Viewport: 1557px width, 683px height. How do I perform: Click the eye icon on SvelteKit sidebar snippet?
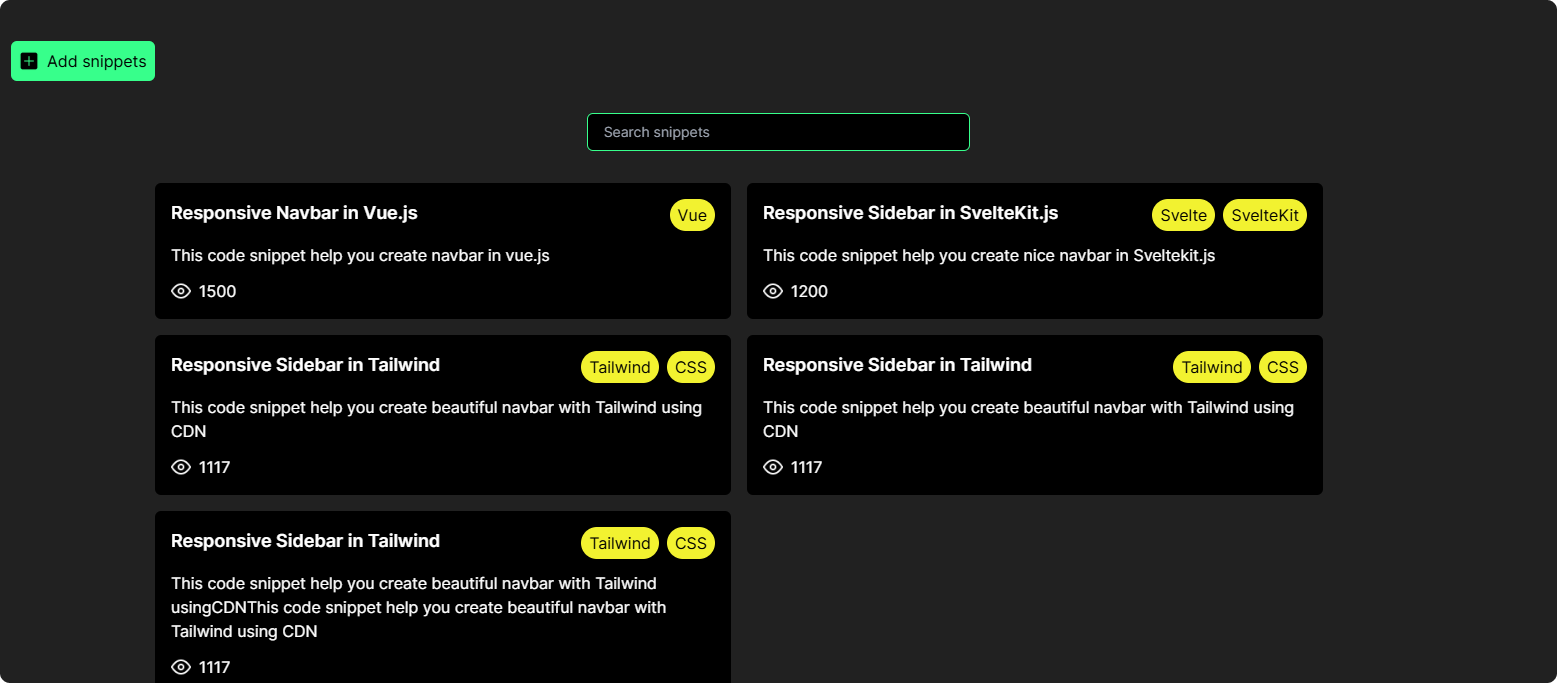point(773,291)
